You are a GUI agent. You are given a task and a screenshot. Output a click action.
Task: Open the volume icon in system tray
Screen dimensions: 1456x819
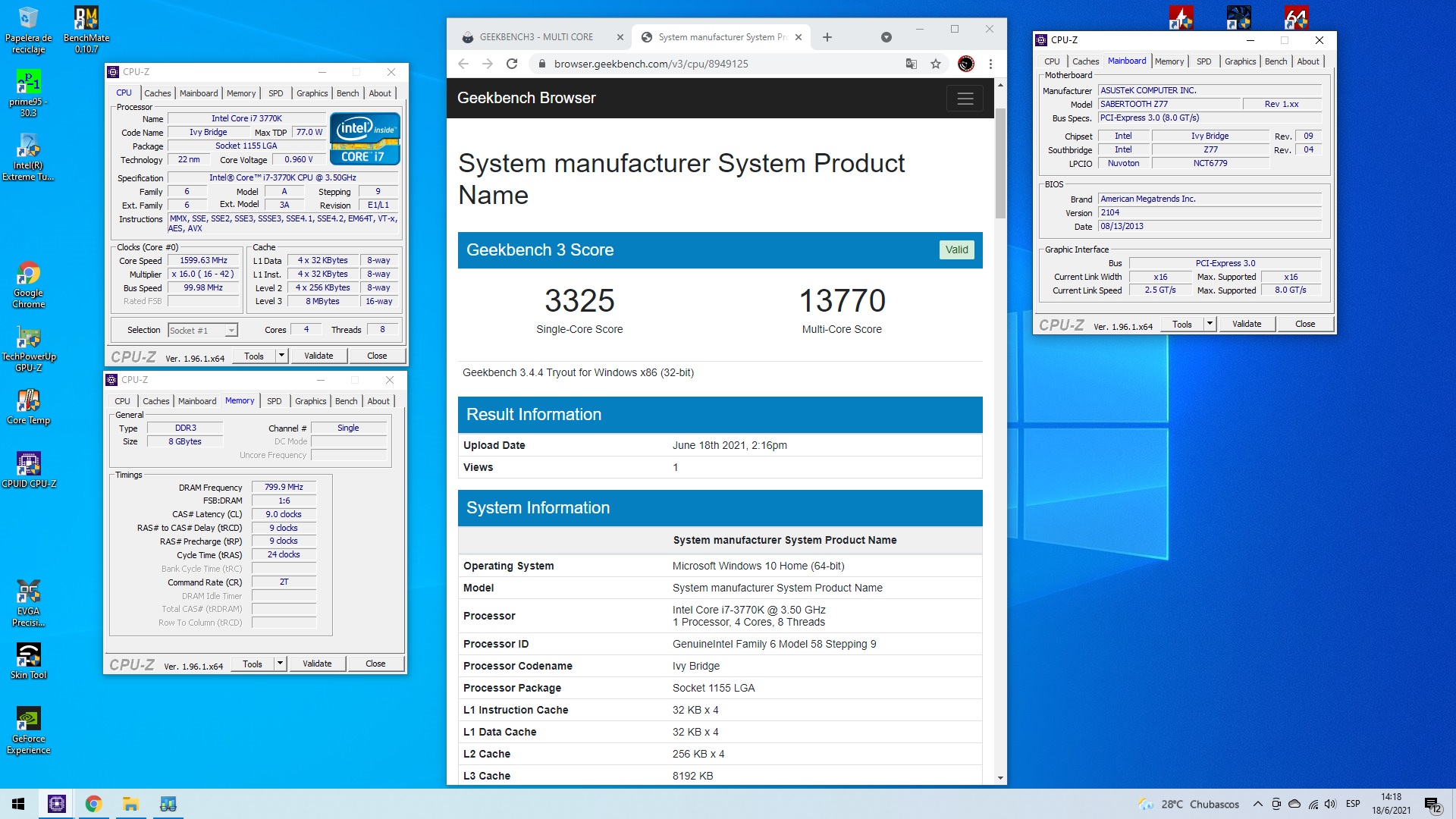point(1330,804)
